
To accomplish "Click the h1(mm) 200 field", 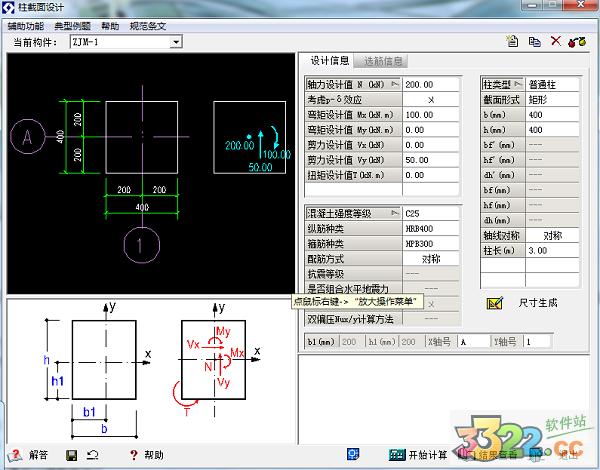I will [411, 341].
